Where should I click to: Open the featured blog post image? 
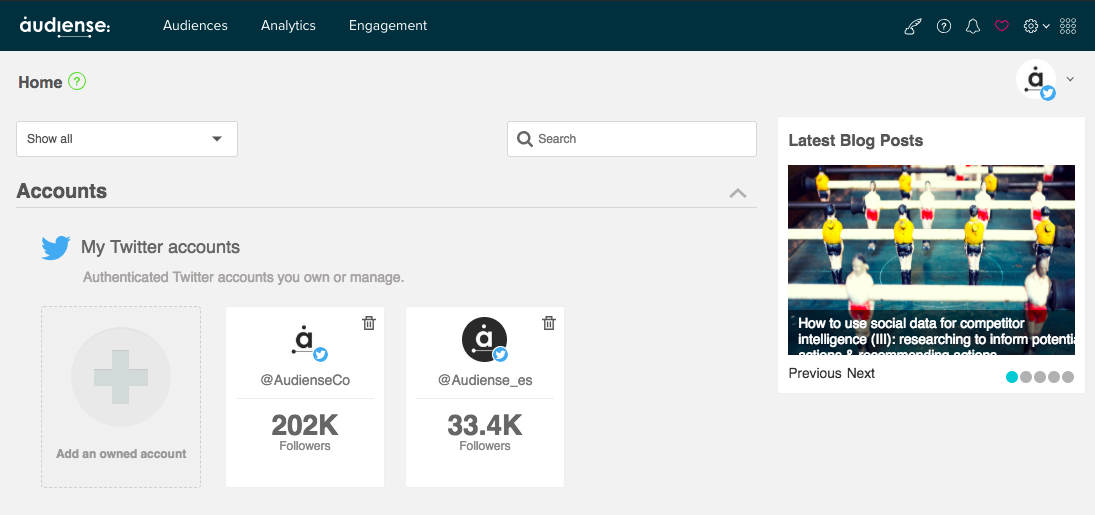pyautogui.click(x=932, y=260)
